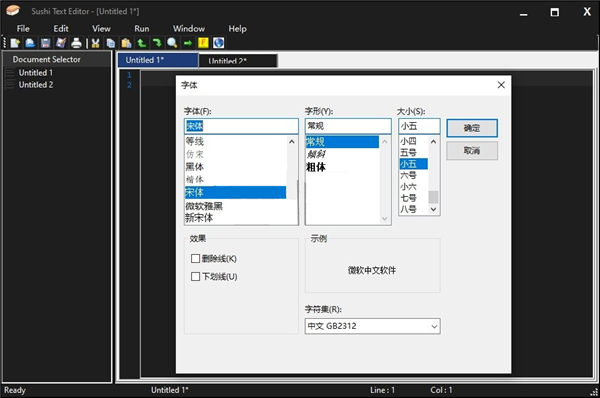Switch to the Untitled 2* tab
The image size is (600, 398).
[238, 61]
